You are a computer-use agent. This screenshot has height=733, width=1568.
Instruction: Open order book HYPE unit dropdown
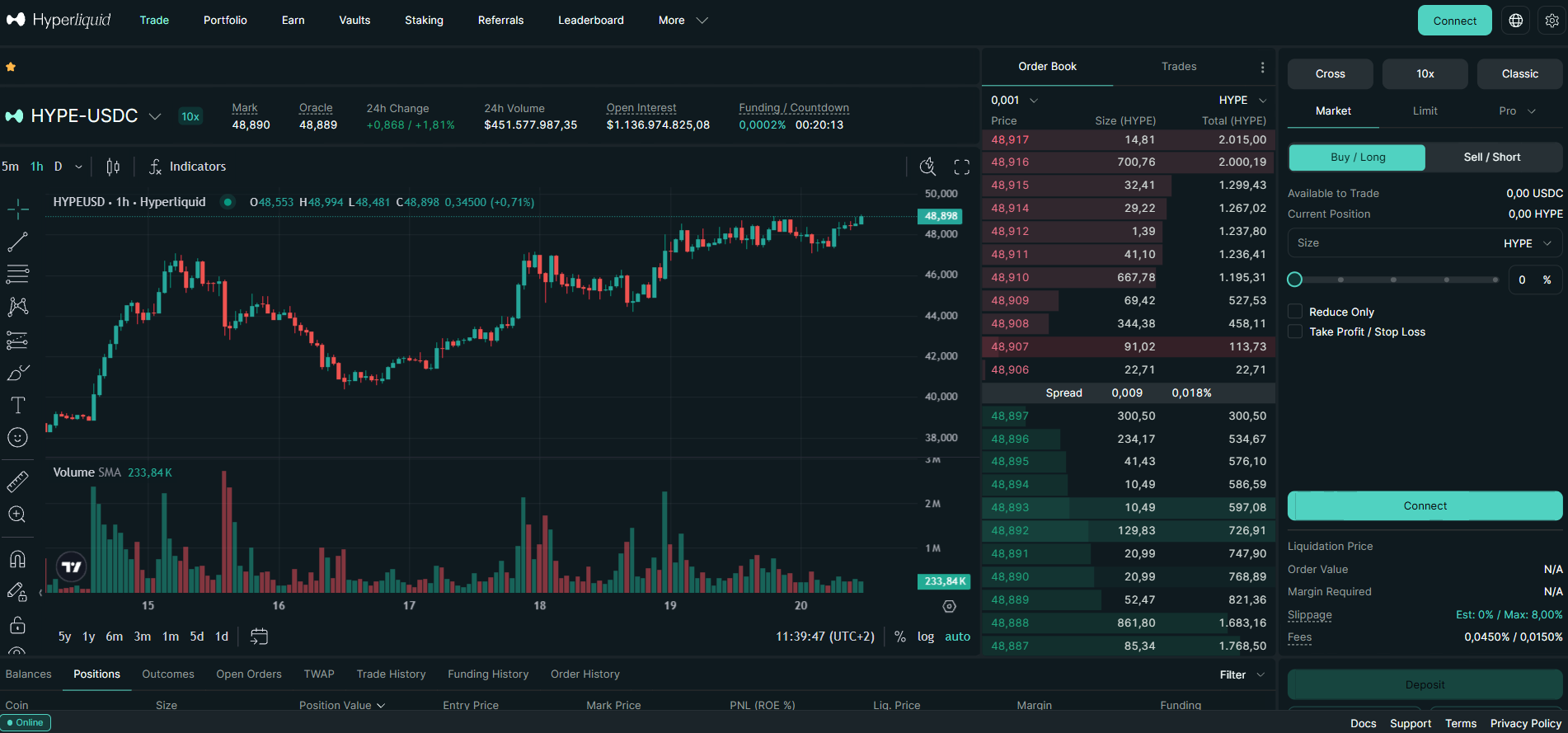[x=1242, y=100]
